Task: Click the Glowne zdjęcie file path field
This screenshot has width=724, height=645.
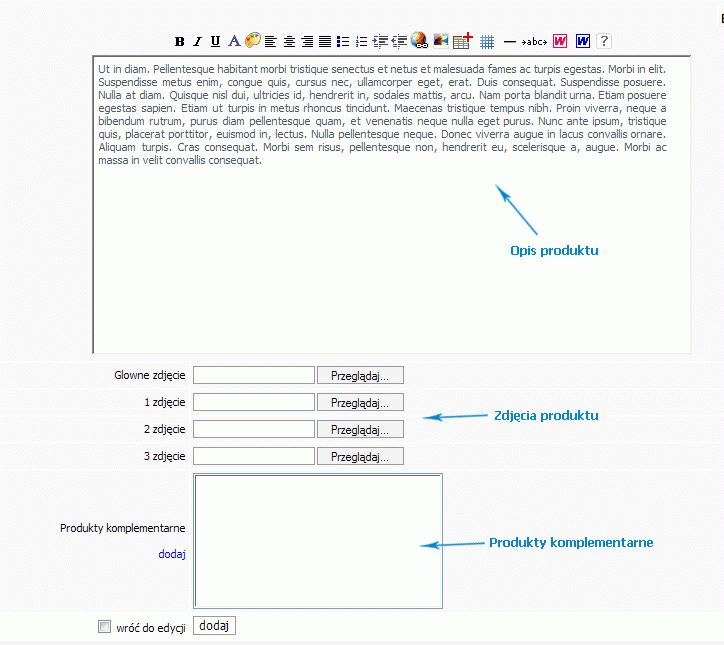Action: click(254, 375)
